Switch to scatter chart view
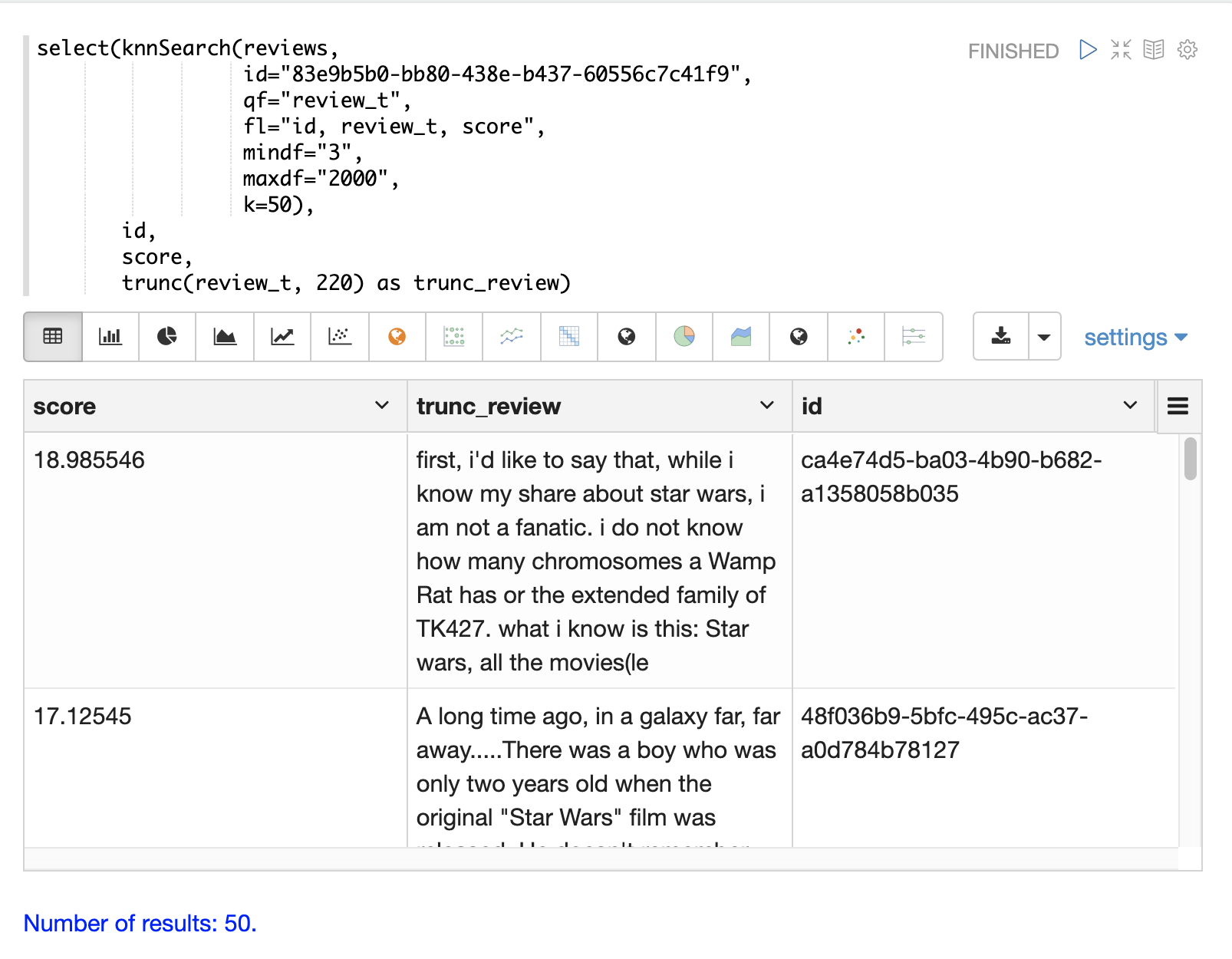This screenshot has height=959, width=1232. pyautogui.click(x=339, y=336)
